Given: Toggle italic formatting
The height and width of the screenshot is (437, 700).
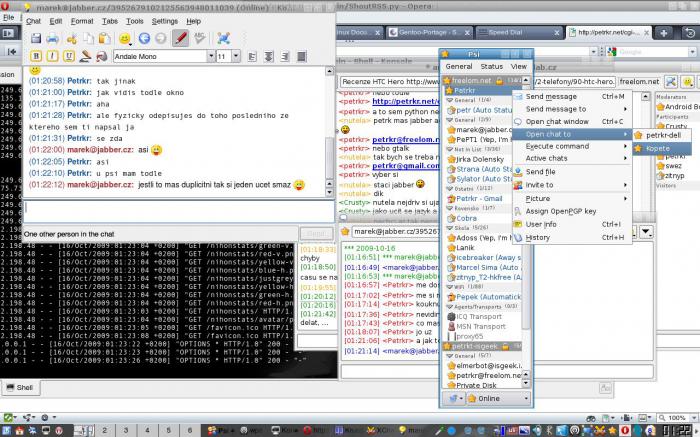Looking at the screenshot, I should (52, 56).
